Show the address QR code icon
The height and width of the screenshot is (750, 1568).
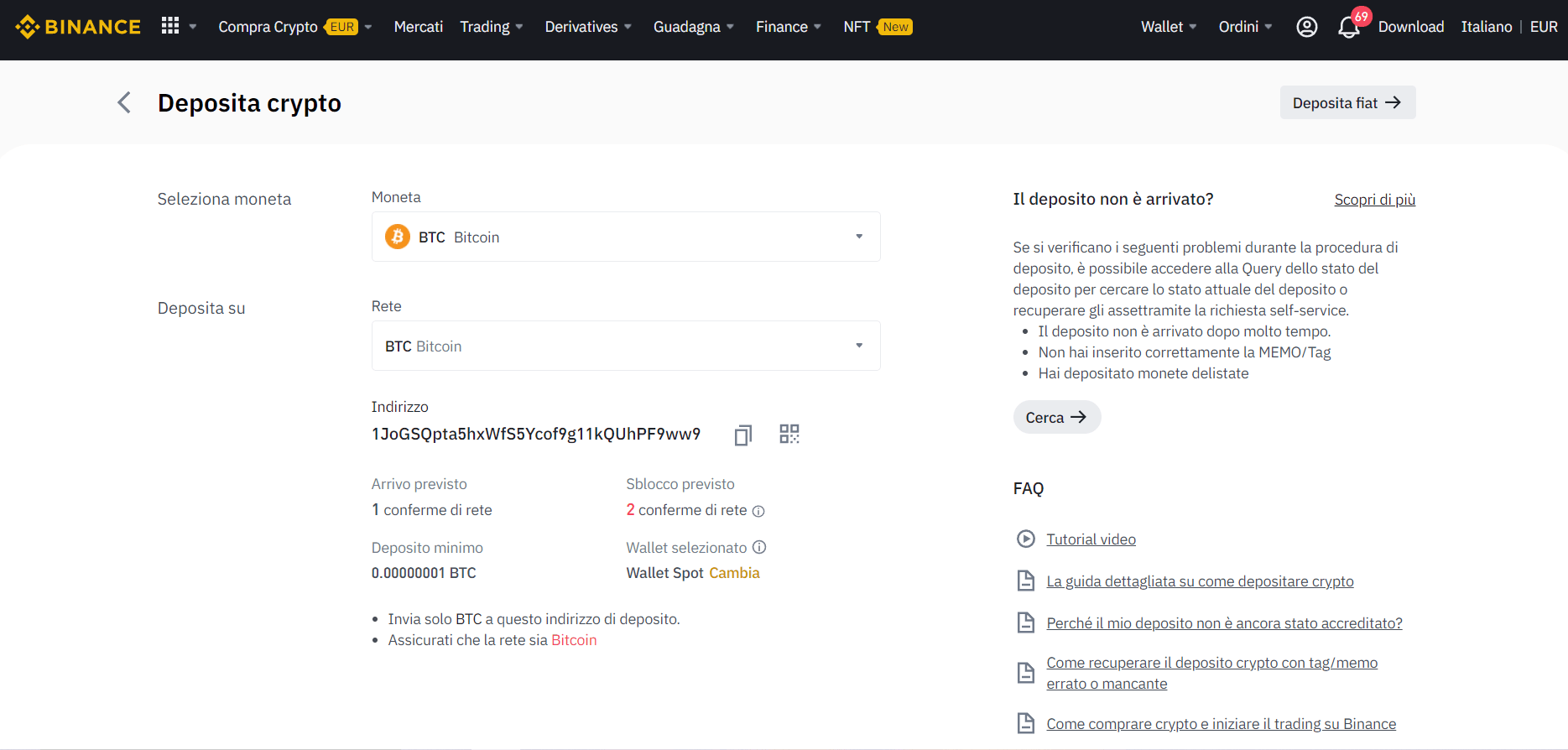(789, 434)
